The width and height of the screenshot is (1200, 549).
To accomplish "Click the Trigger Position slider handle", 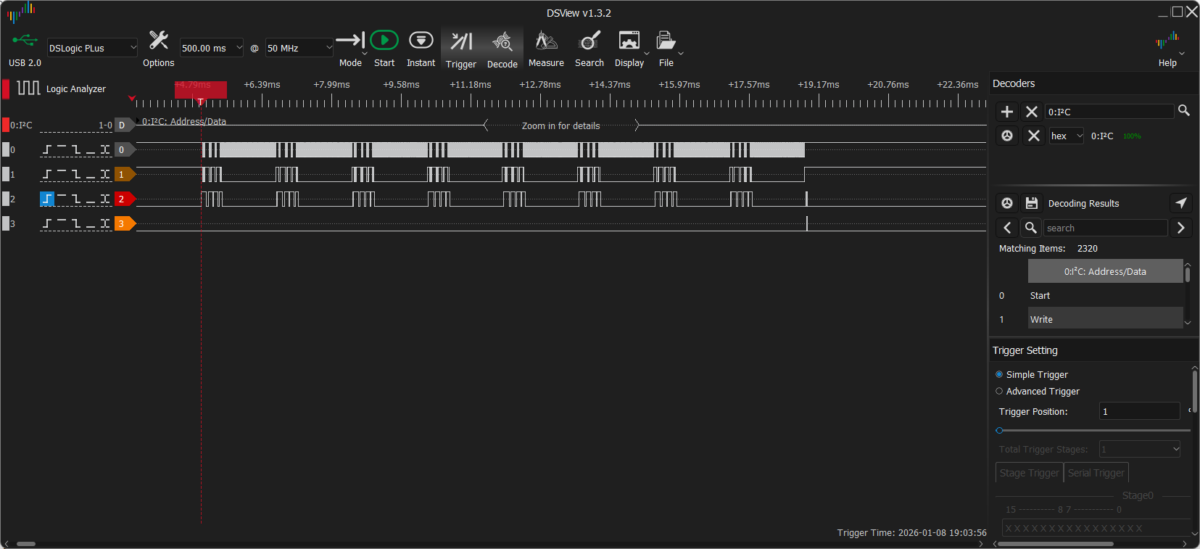I will tap(999, 430).
